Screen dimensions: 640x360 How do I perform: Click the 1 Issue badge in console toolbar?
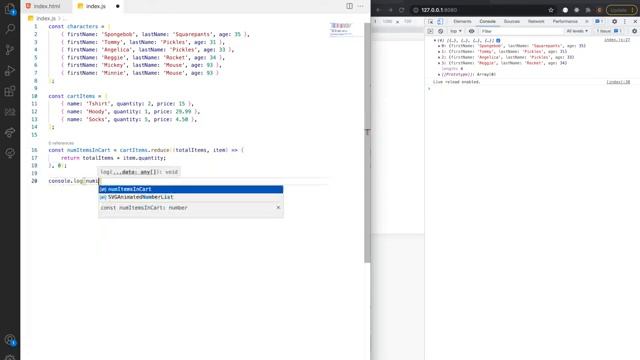pyautogui.click(x=609, y=31)
